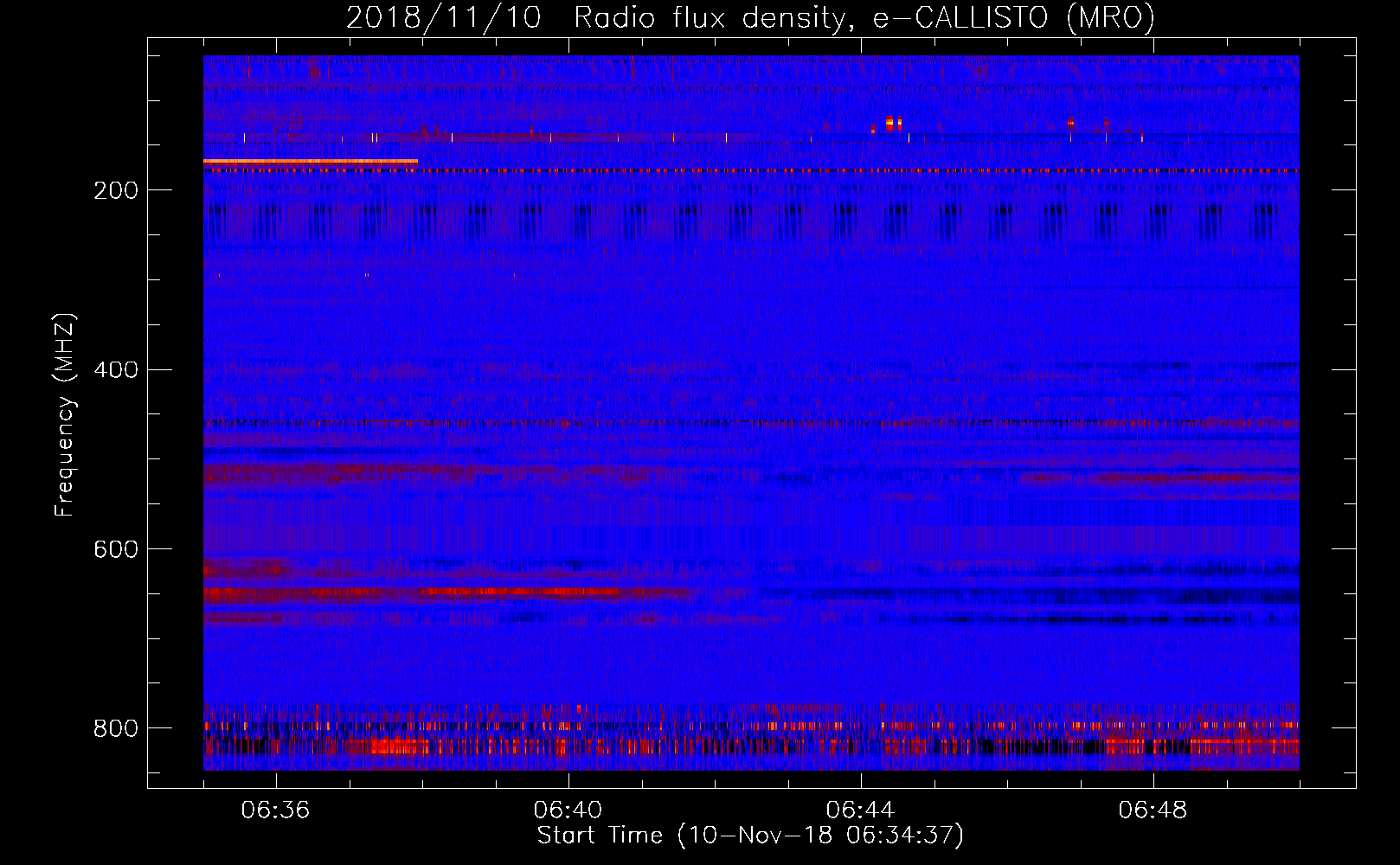Click the '400' frequency tick label
The height and width of the screenshot is (865, 1400).
pos(116,370)
